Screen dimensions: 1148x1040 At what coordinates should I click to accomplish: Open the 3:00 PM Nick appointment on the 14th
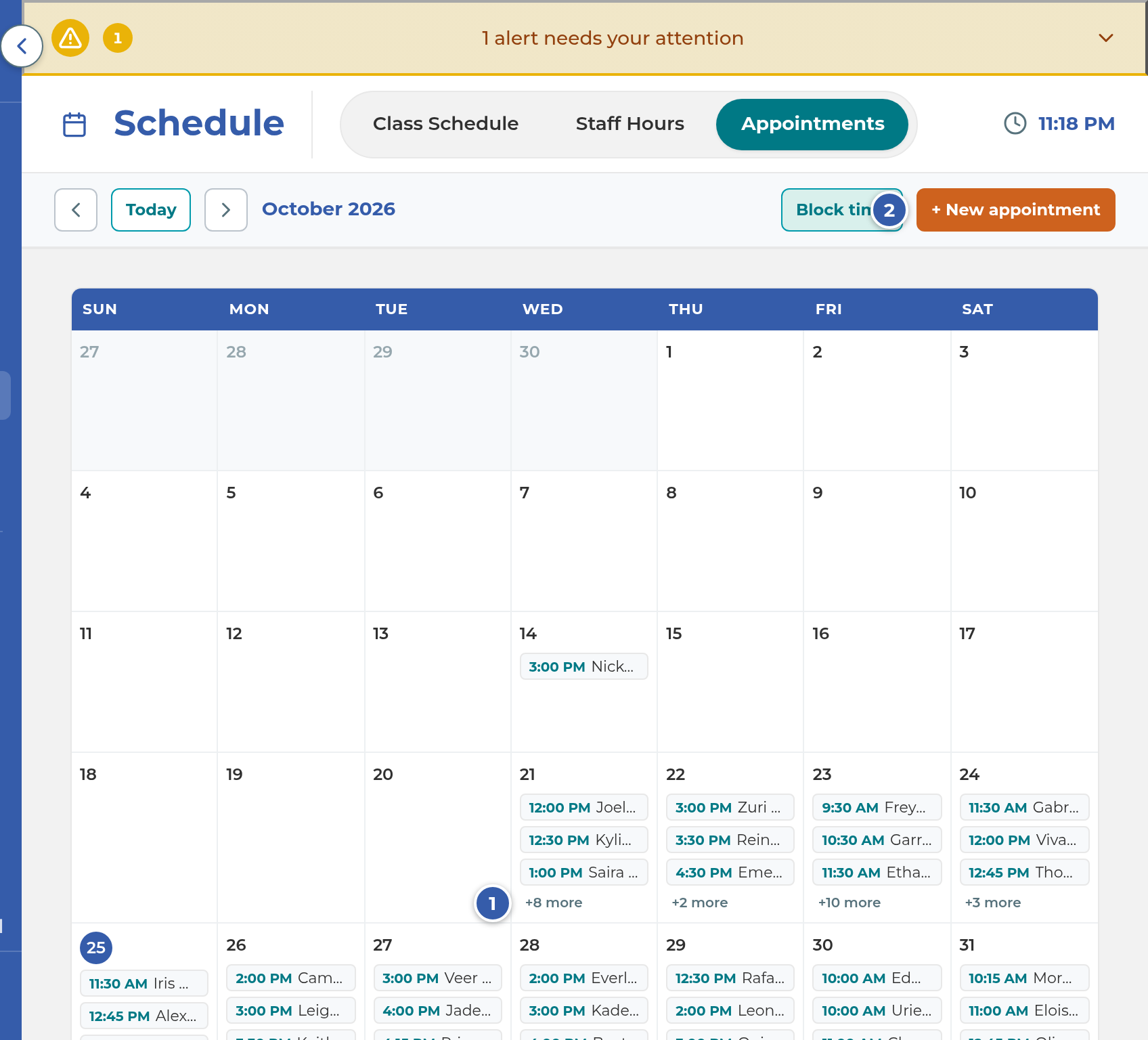(583, 666)
